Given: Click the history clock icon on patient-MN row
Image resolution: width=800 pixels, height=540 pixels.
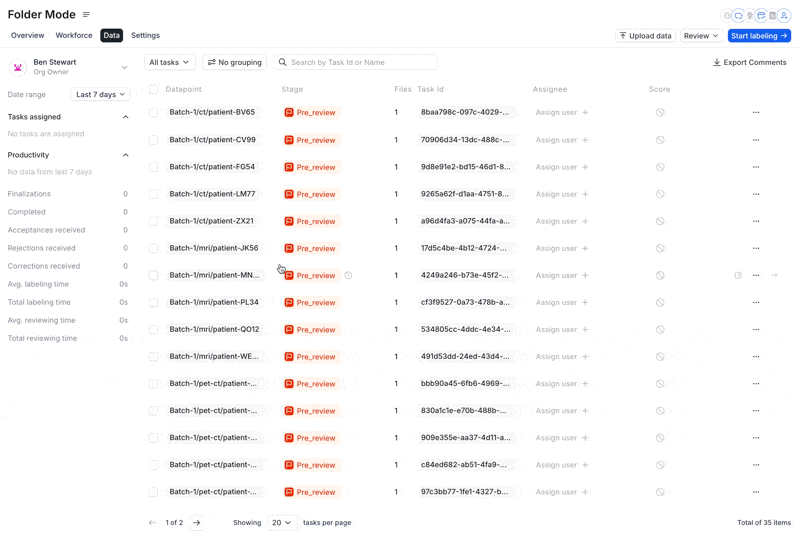Looking at the screenshot, I should 348,276.
